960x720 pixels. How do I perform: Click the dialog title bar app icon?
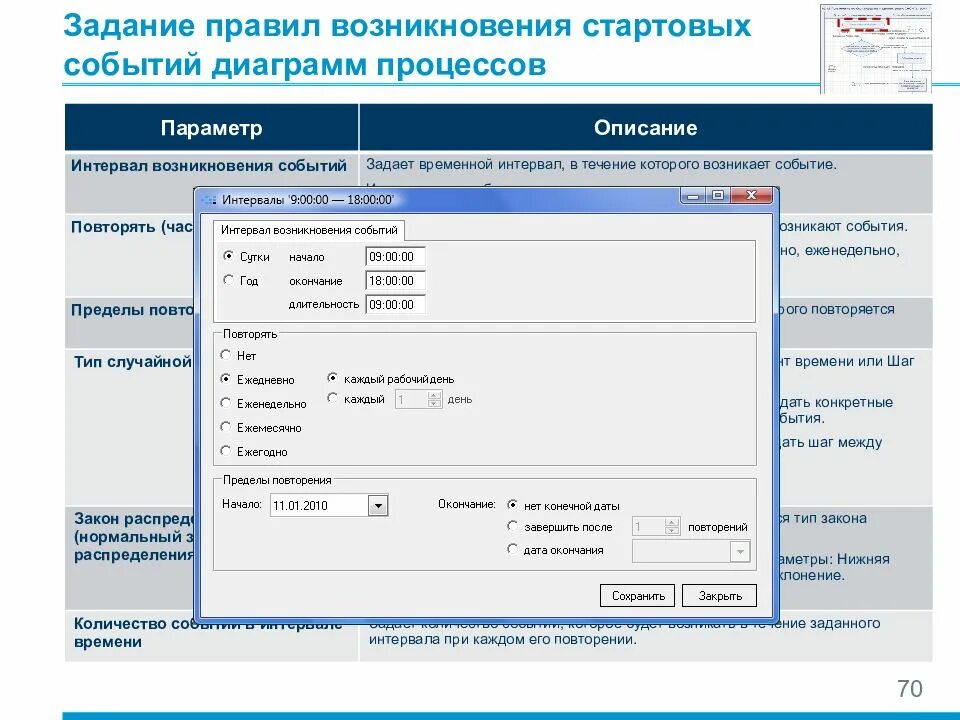pyautogui.click(x=209, y=200)
